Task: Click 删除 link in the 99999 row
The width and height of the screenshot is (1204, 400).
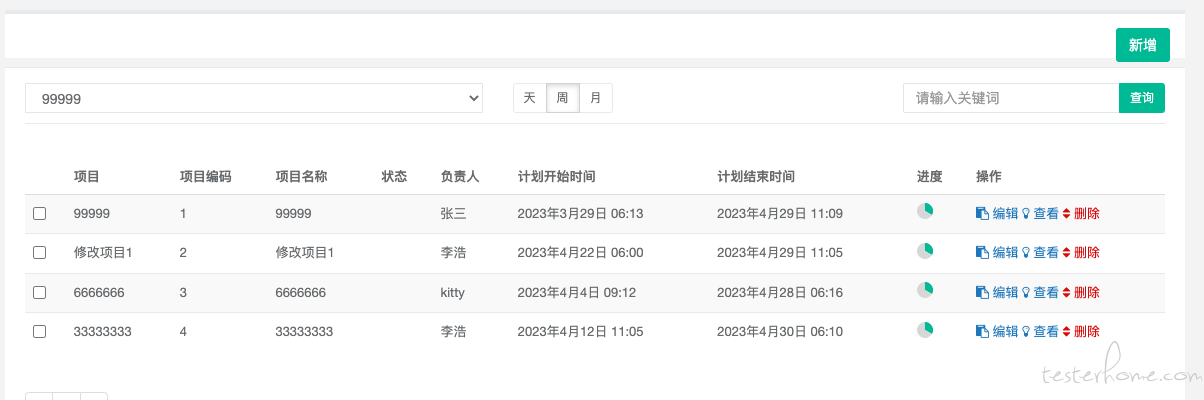Action: pos(1087,213)
